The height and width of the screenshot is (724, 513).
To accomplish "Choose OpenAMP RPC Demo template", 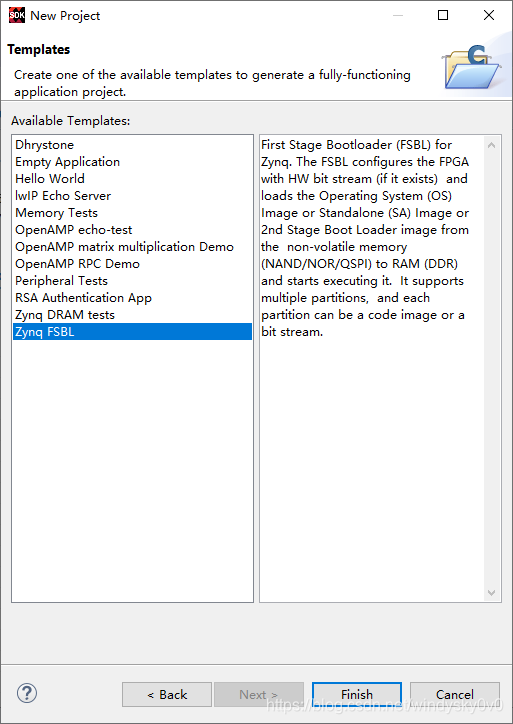I will click(x=133, y=264).
